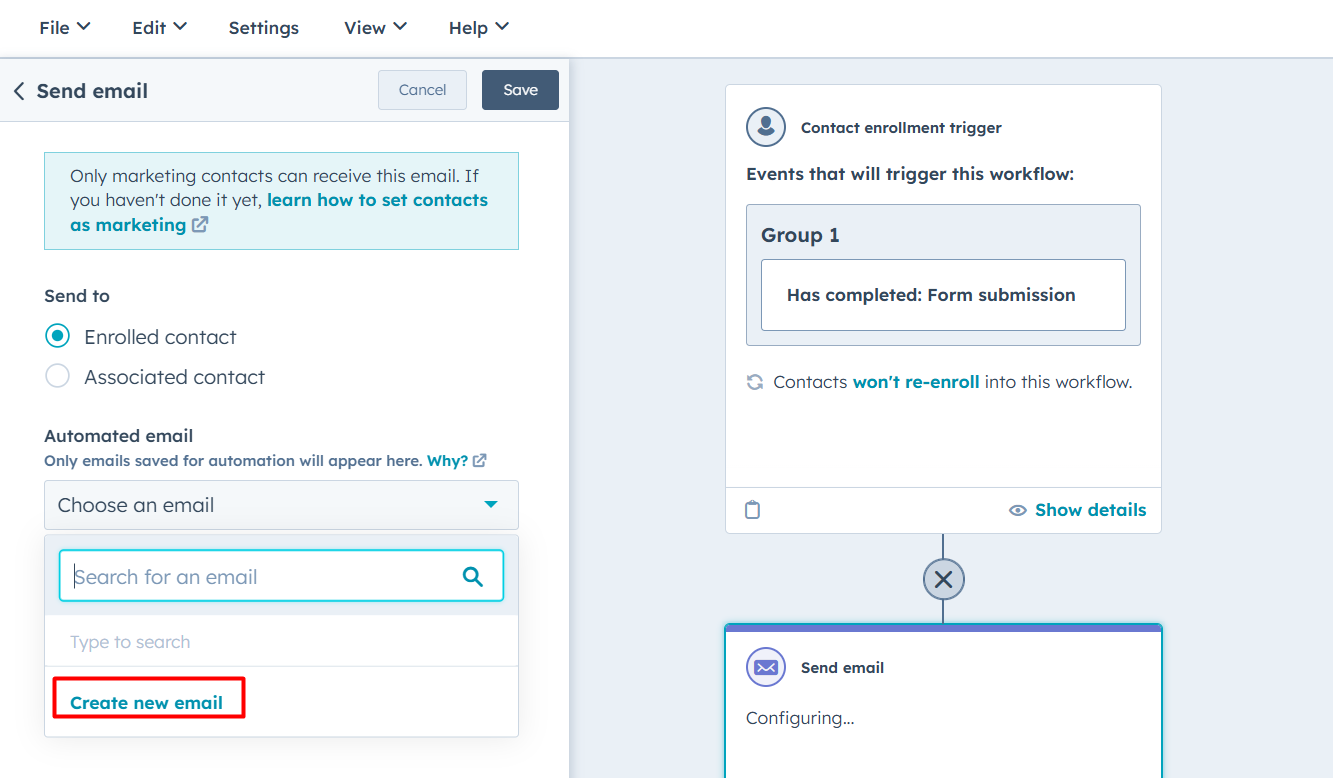Click the re-enrollment refresh icon
1333x778 pixels.
(x=755, y=381)
